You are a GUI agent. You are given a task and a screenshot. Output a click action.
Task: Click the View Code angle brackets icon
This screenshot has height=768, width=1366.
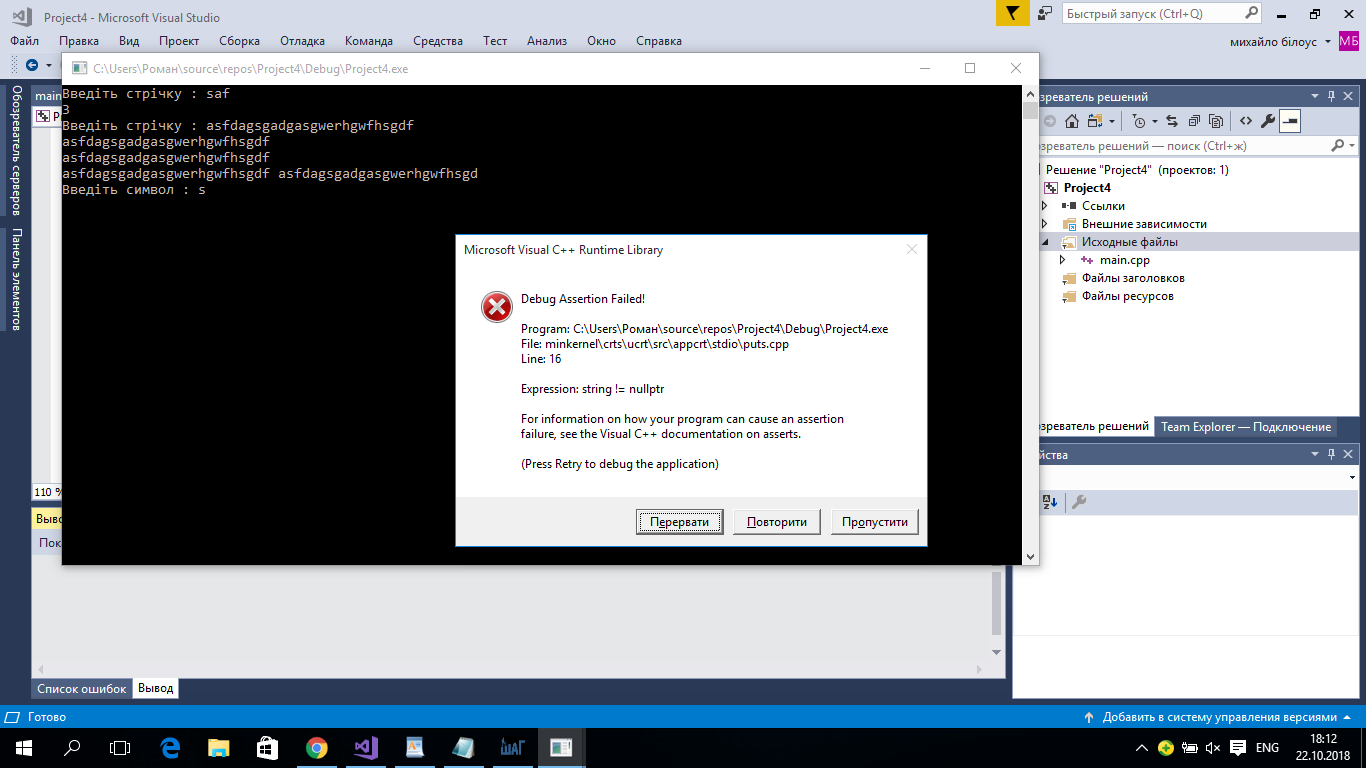coord(1245,121)
